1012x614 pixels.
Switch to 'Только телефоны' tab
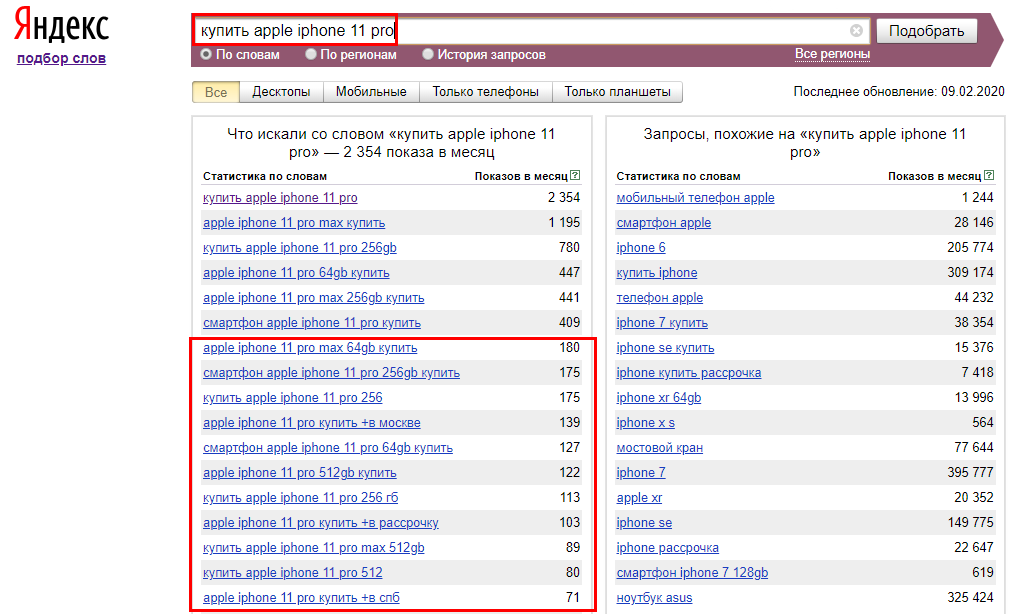pos(485,92)
